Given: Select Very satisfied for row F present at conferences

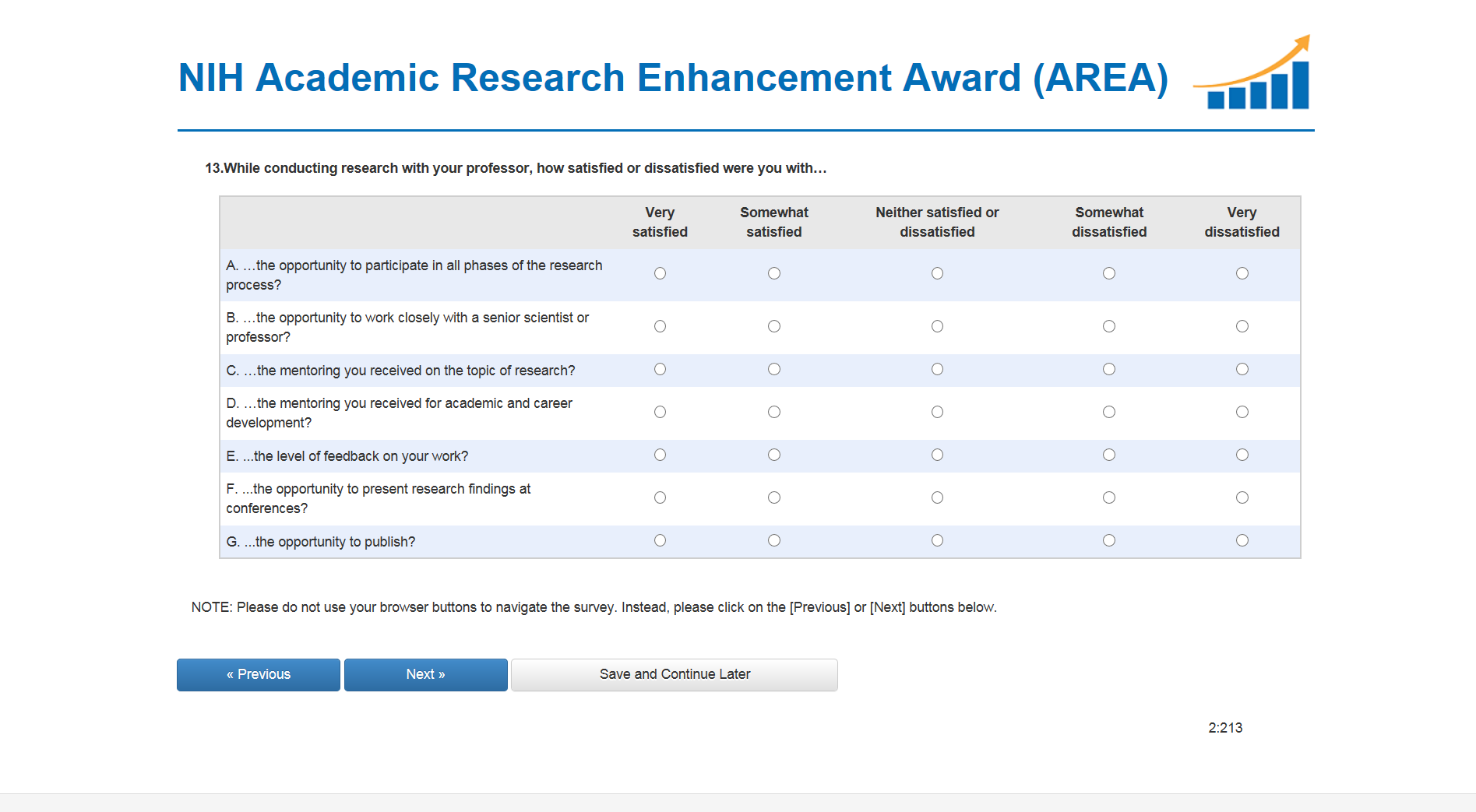Looking at the screenshot, I should click(x=660, y=497).
